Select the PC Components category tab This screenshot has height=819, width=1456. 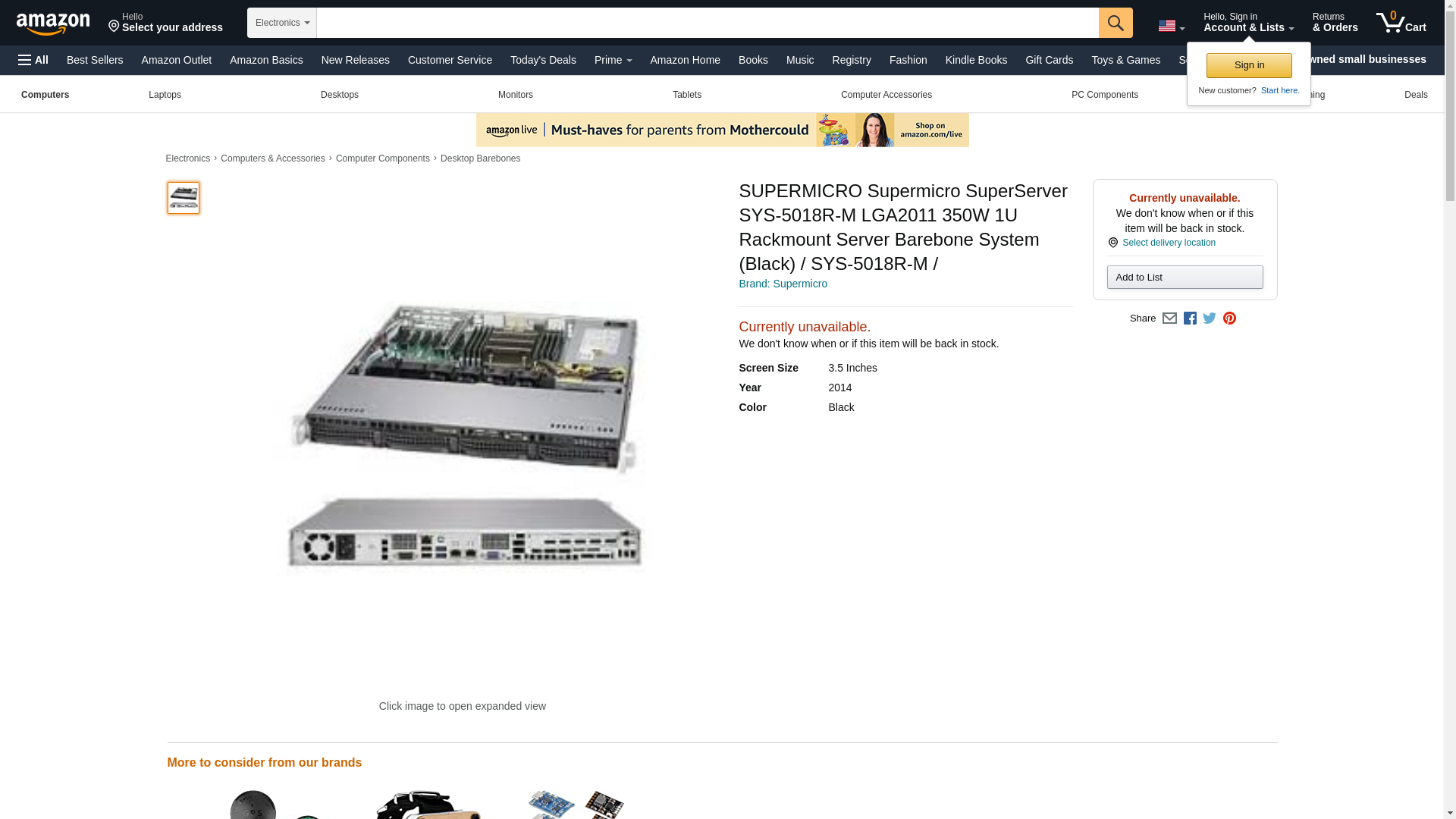tap(1104, 95)
